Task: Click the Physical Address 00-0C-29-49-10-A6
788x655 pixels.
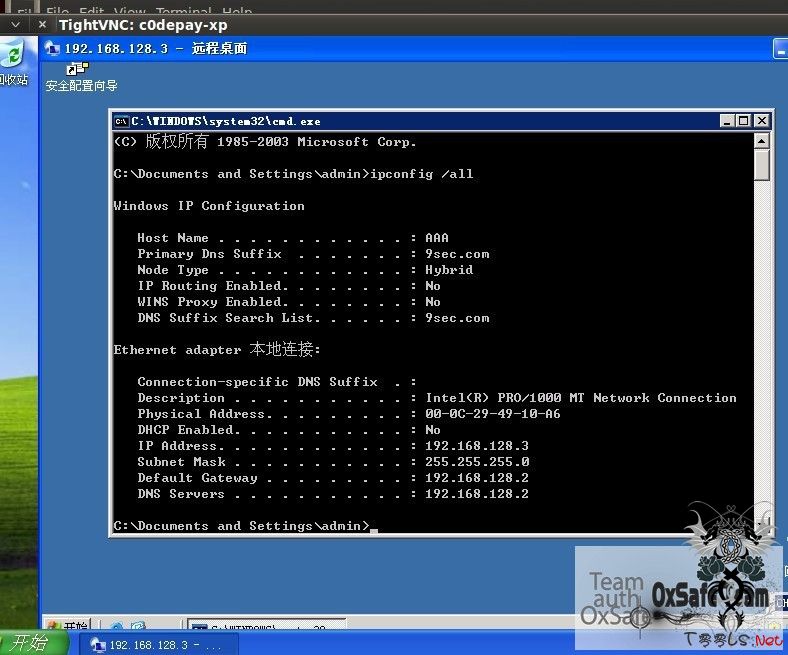Action: pyautogui.click(x=492, y=414)
